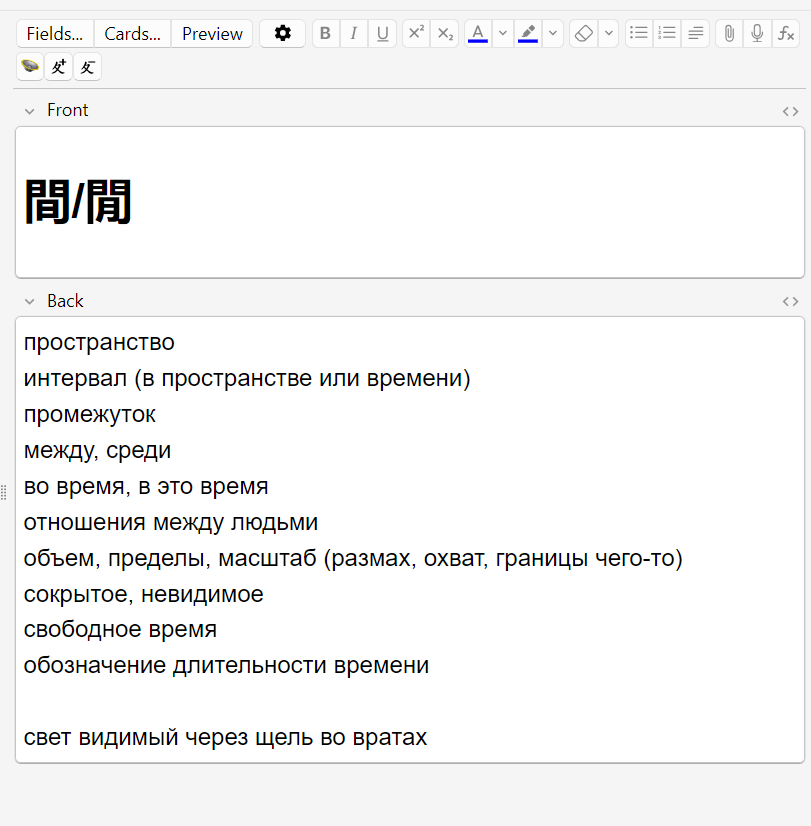This screenshot has height=826, width=811.
Task: Click the line 'свет видимый через щель во вратах'
Action: pyautogui.click(x=225, y=738)
